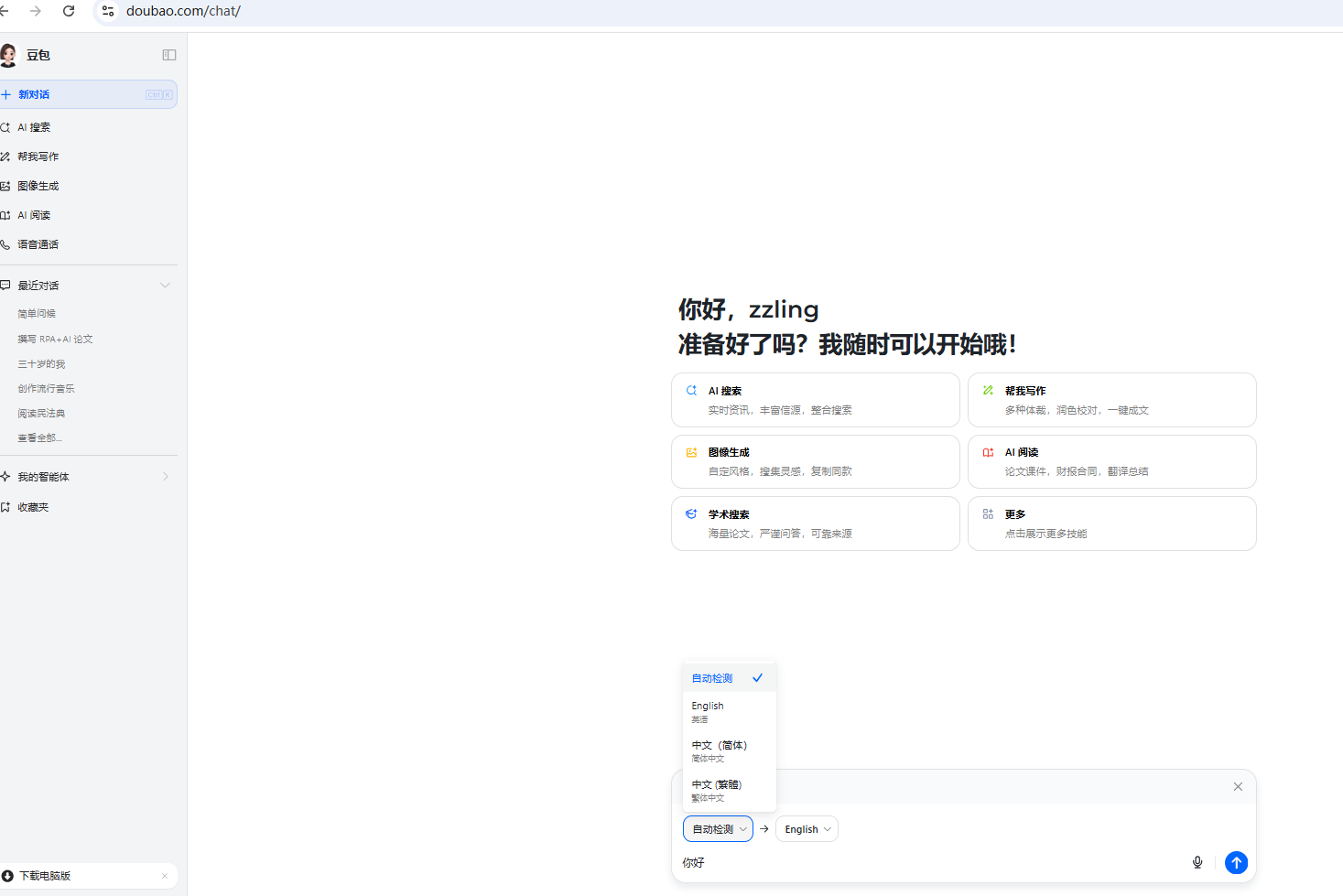Select 自动检测 in language list
The width and height of the screenshot is (1343, 896).
click(x=729, y=678)
